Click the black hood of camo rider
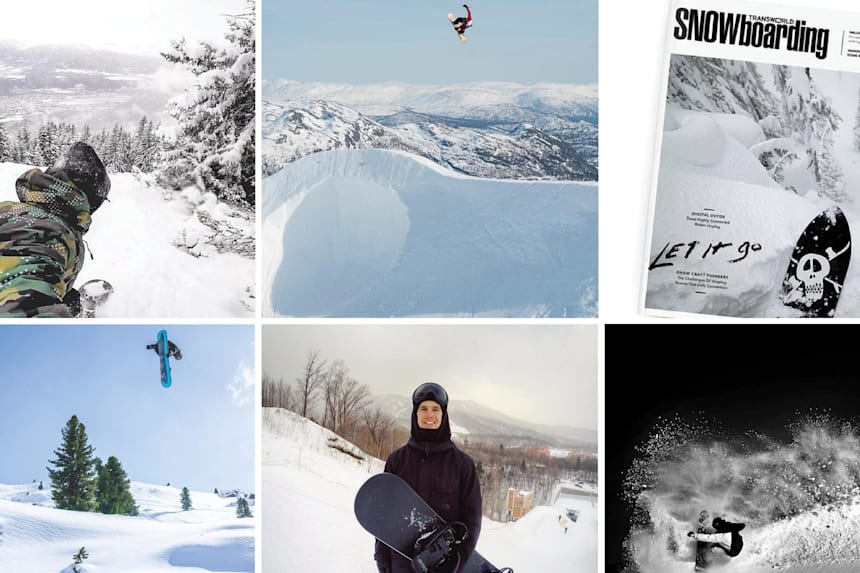This screenshot has width=860, height=573. point(83,174)
